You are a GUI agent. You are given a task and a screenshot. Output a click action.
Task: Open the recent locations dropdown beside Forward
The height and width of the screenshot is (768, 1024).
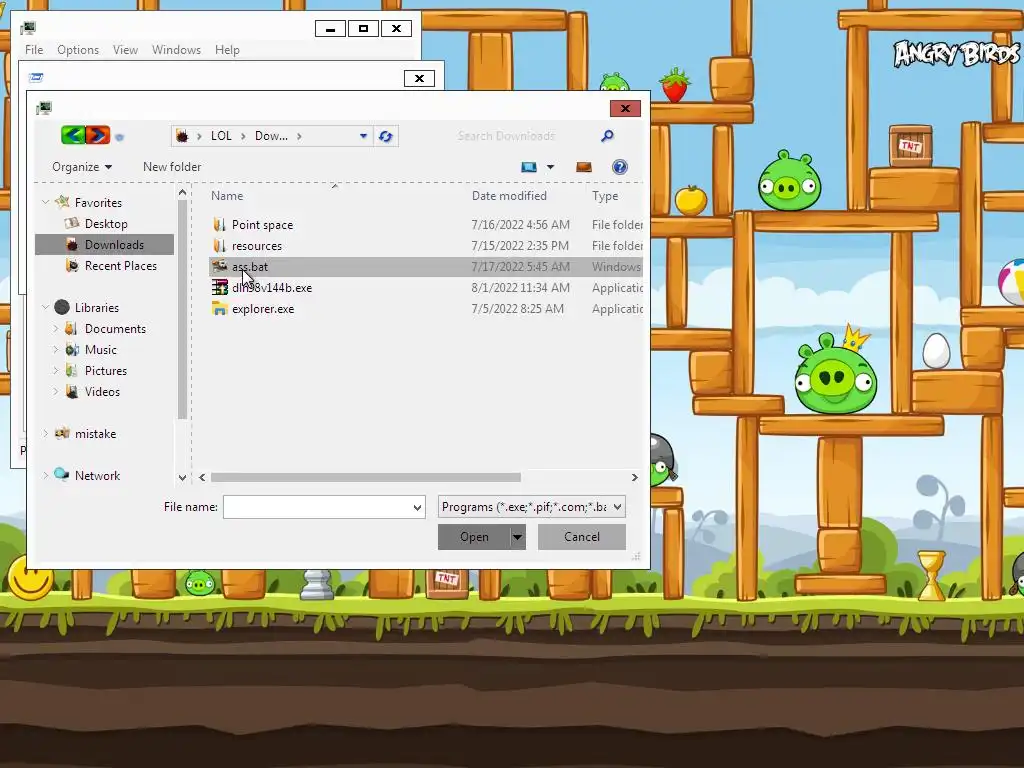coord(120,136)
